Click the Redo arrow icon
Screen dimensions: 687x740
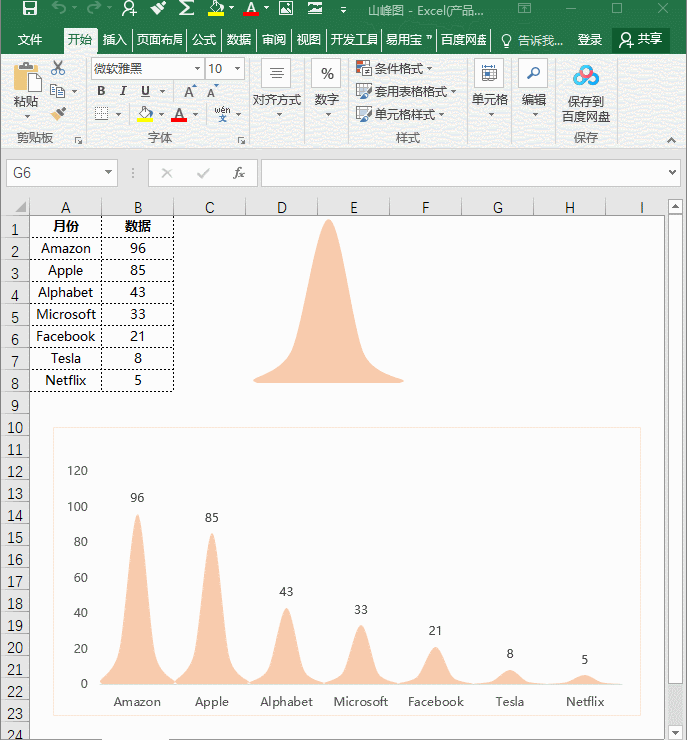point(94,8)
